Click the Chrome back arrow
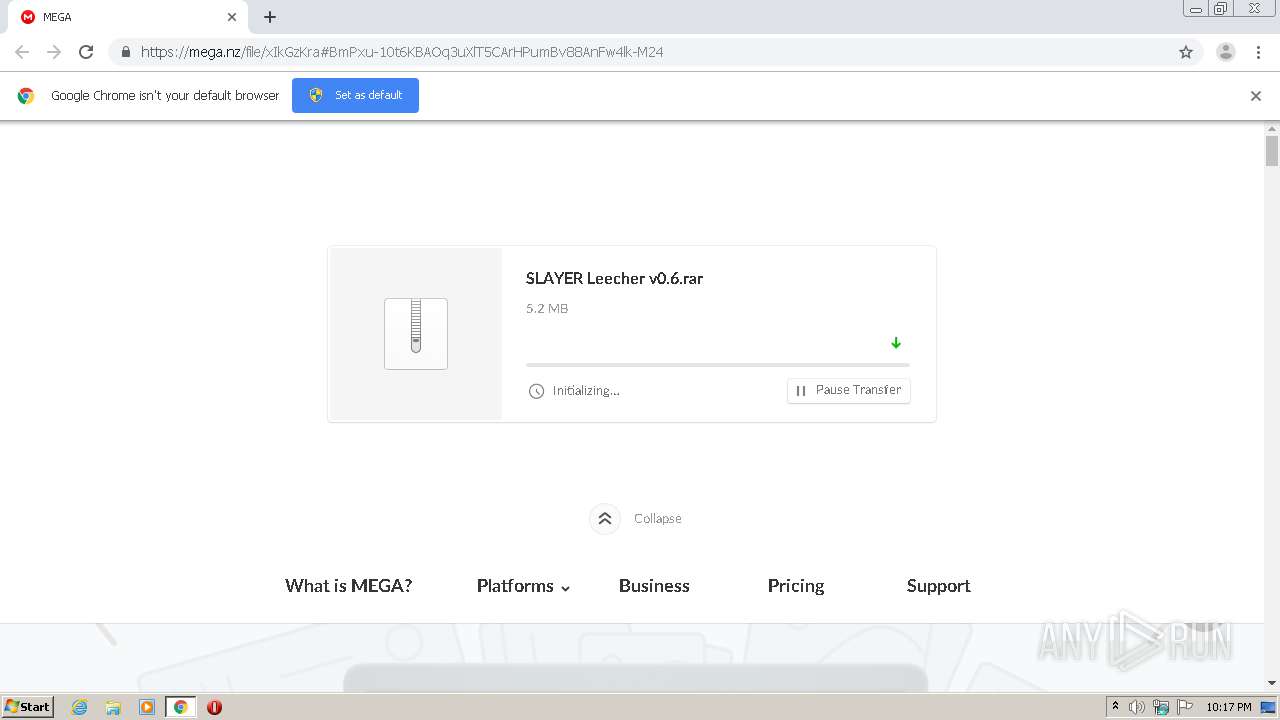1280x720 pixels. [x=22, y=52]
